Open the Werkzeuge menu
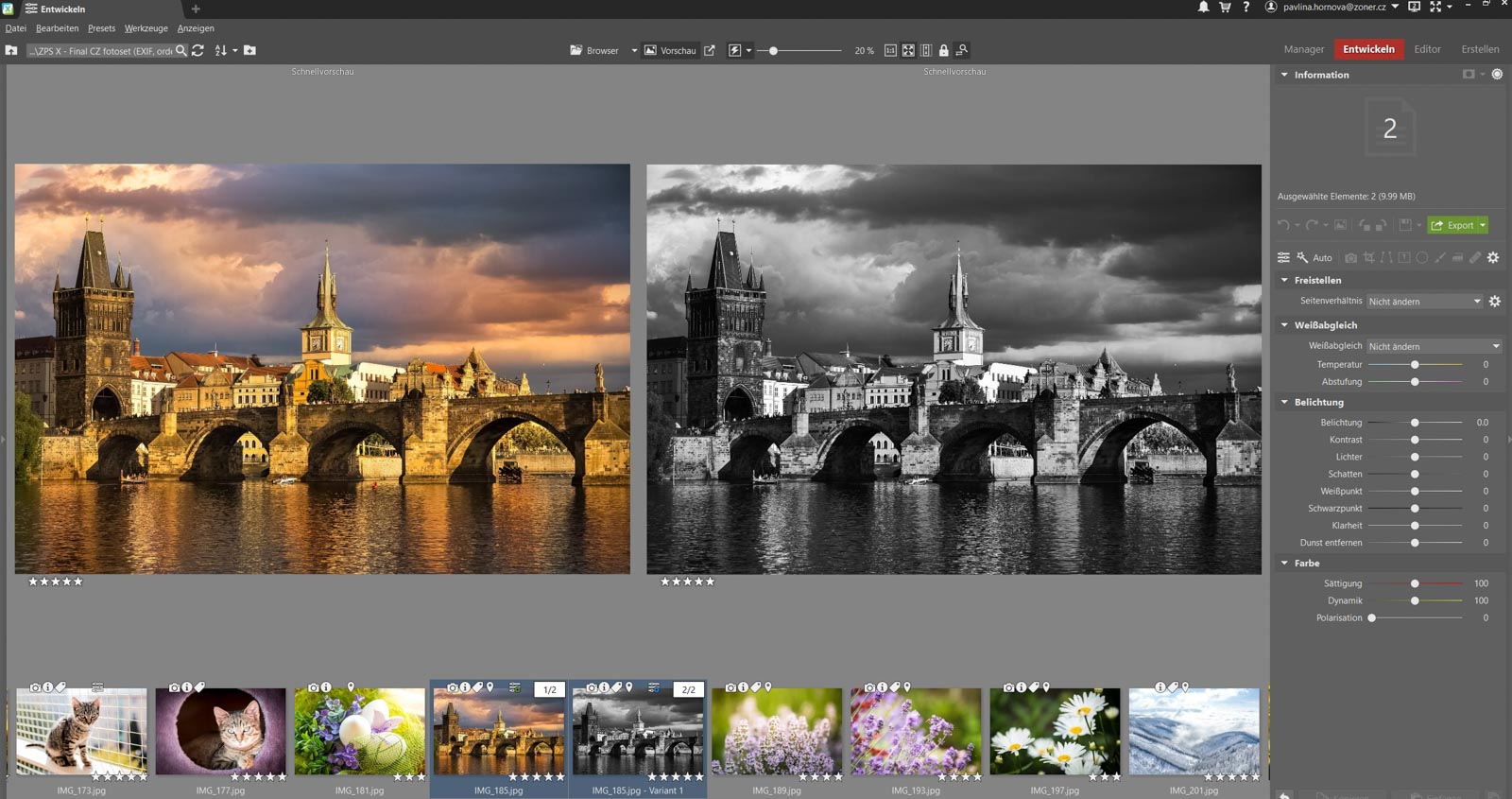This screenshot has height=799, width=1512. point(146,28)
